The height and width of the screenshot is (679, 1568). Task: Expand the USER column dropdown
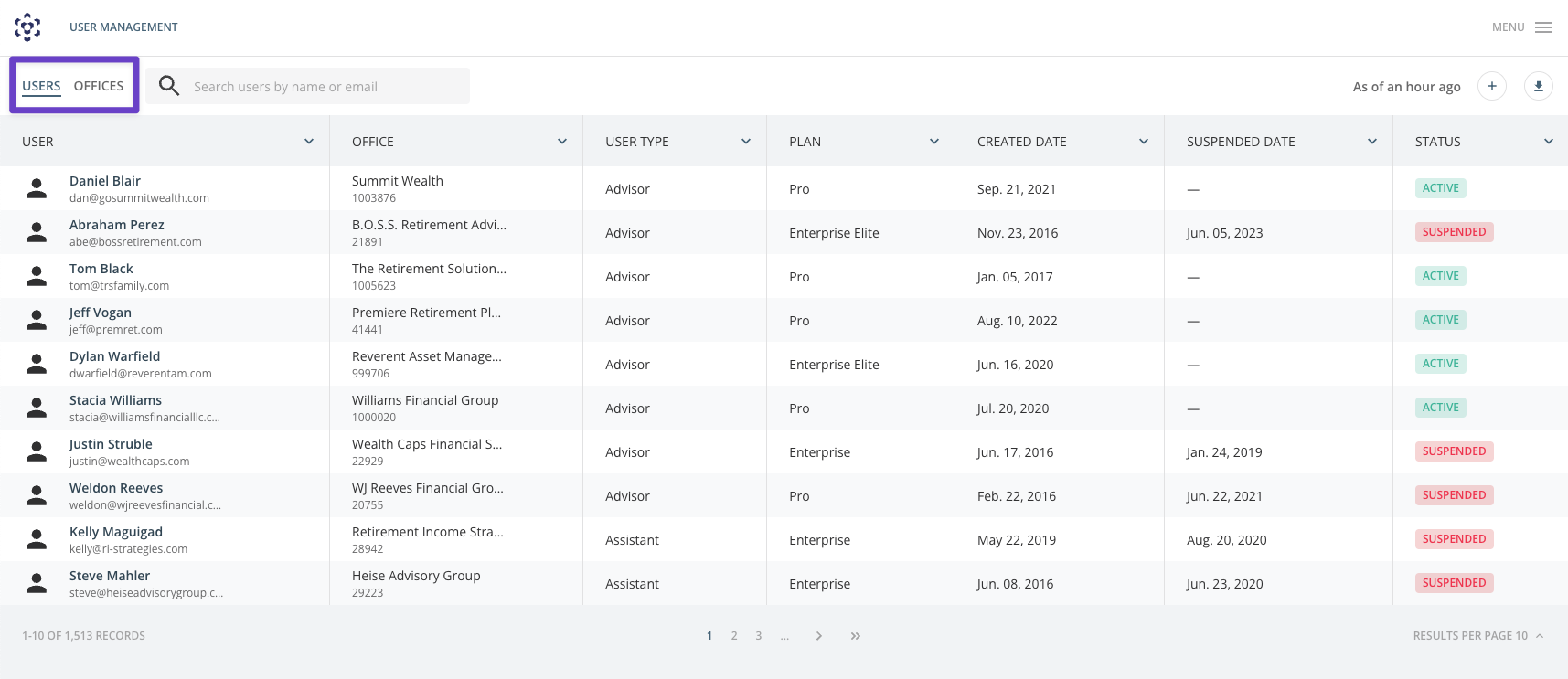[x=309, y=142]
